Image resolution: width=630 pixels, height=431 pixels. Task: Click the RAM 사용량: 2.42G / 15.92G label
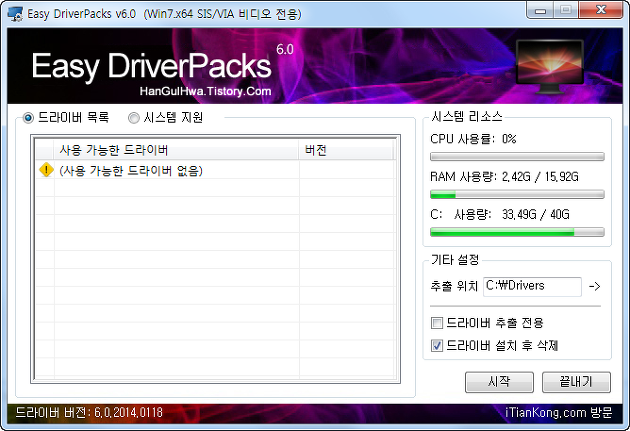[504, 177]
